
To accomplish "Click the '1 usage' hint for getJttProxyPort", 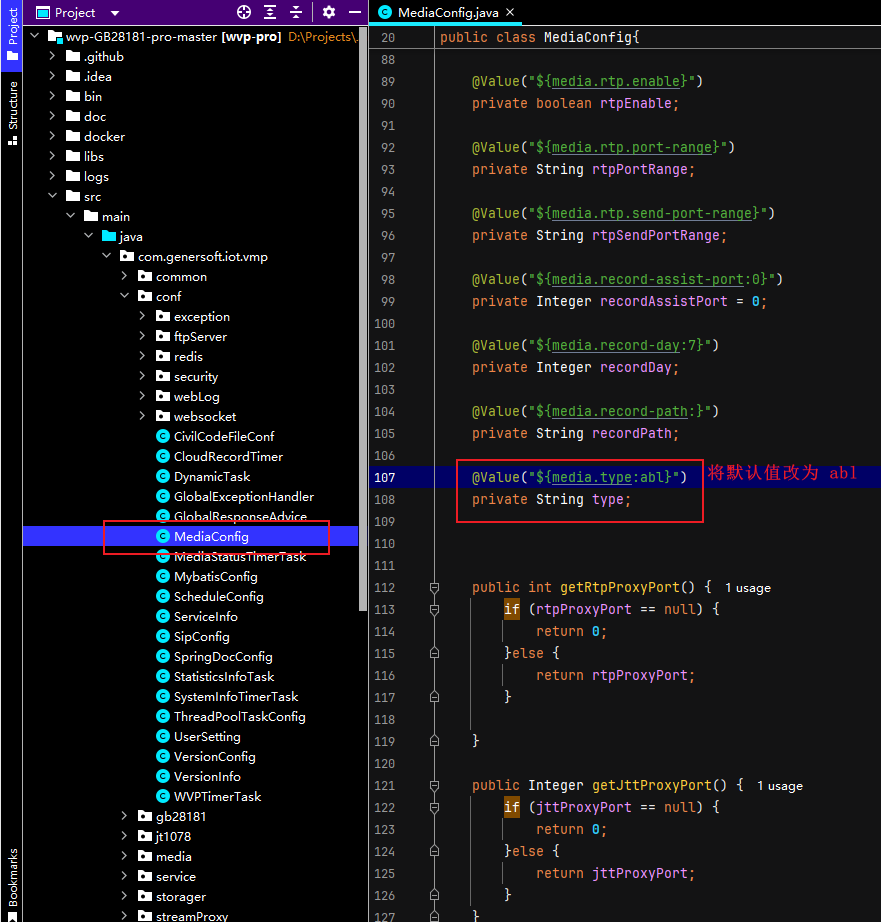I will (x=779, y=786).
